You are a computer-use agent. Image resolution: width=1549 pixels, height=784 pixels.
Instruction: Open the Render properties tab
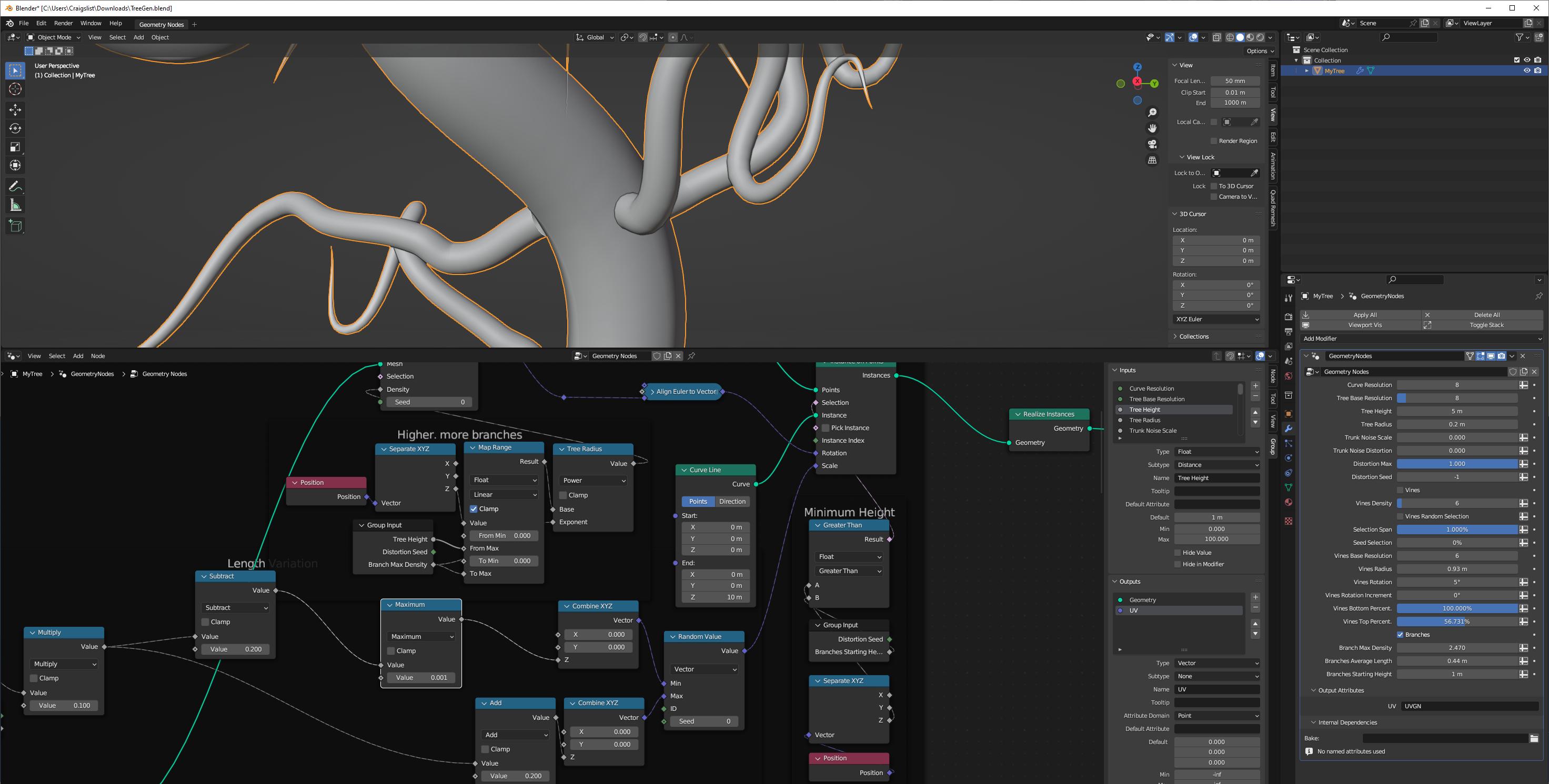1288,317
